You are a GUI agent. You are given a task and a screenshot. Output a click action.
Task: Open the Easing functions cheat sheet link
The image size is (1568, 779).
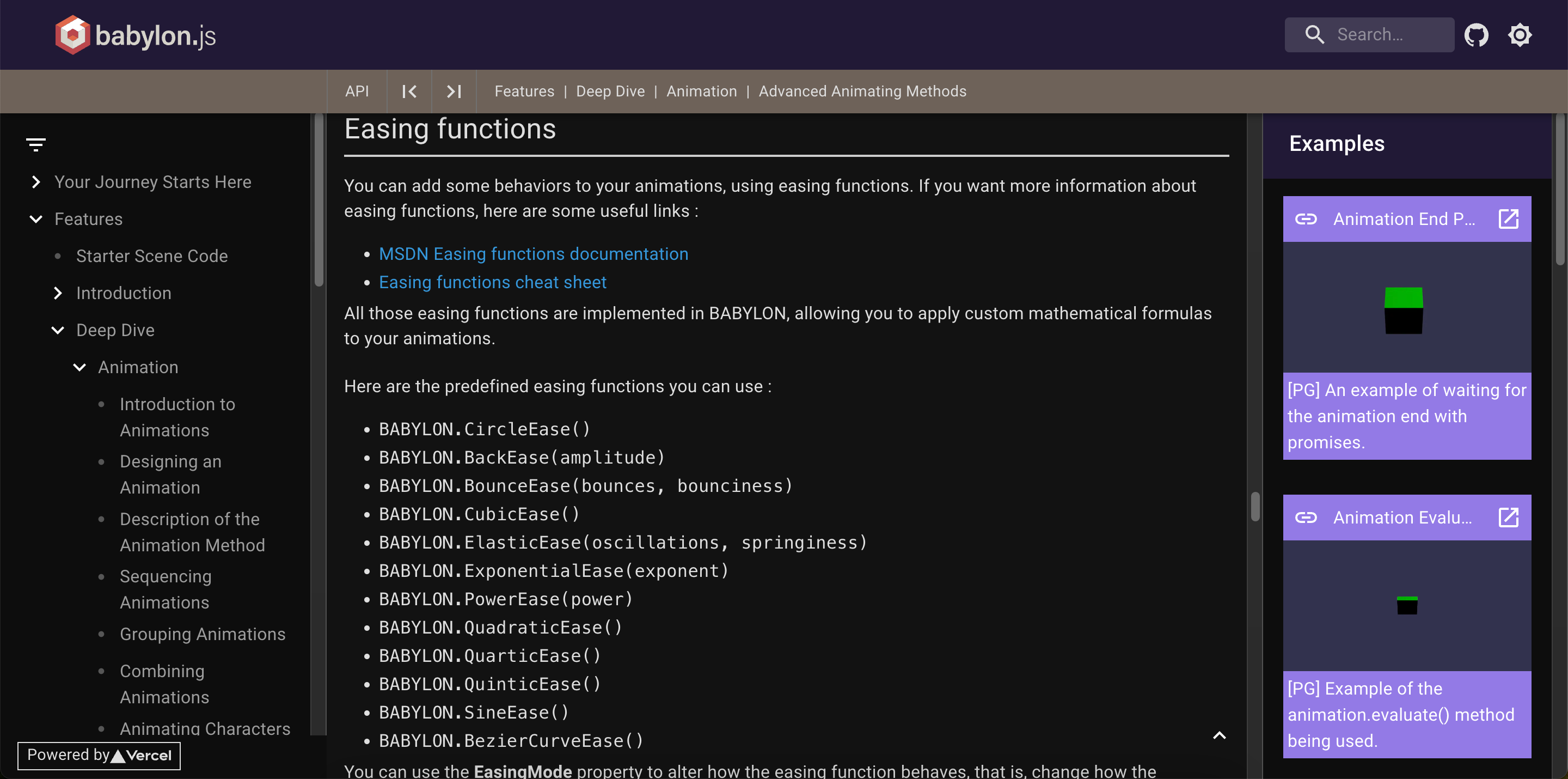[x=492, y=282]
